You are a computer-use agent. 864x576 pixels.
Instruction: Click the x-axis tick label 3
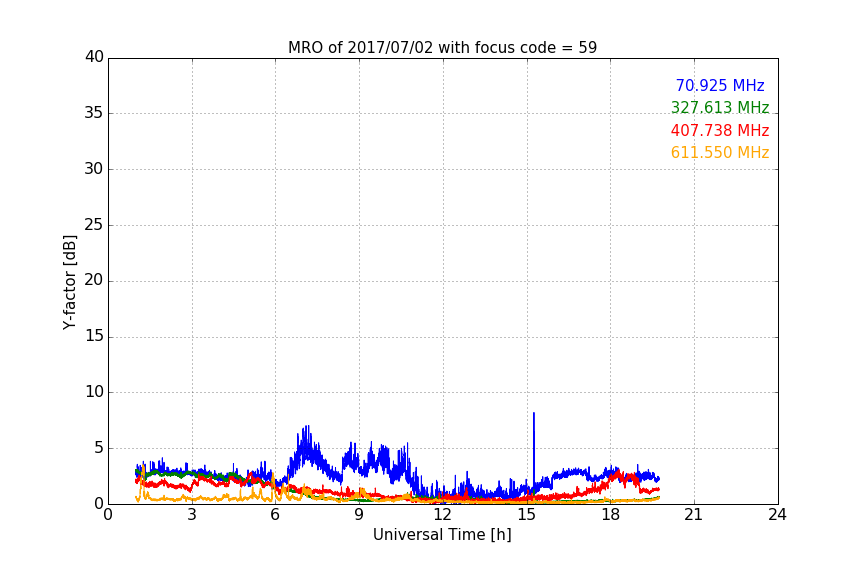tap(192, 515)
